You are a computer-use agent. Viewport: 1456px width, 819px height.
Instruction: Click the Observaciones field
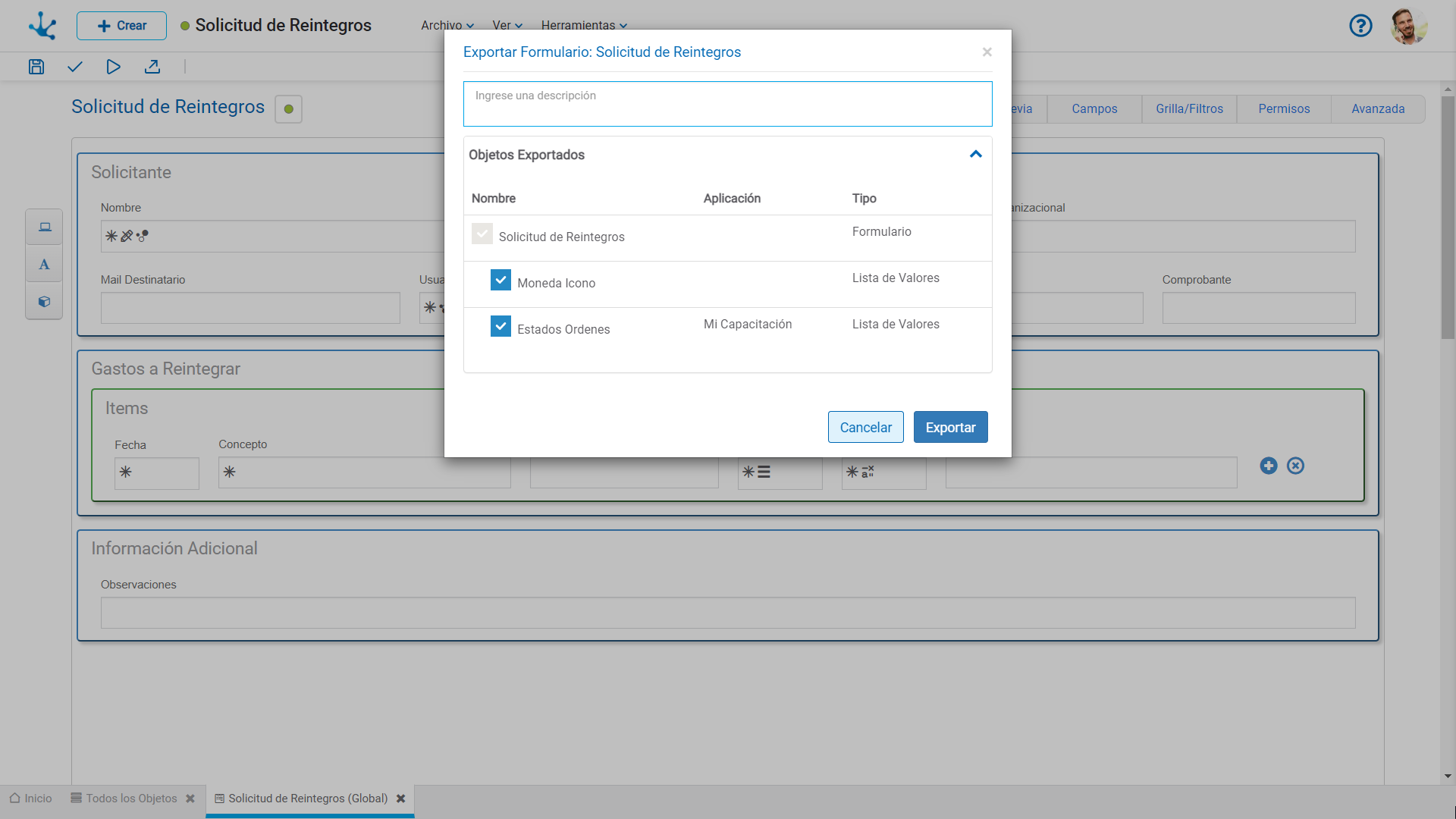[728, 613]
